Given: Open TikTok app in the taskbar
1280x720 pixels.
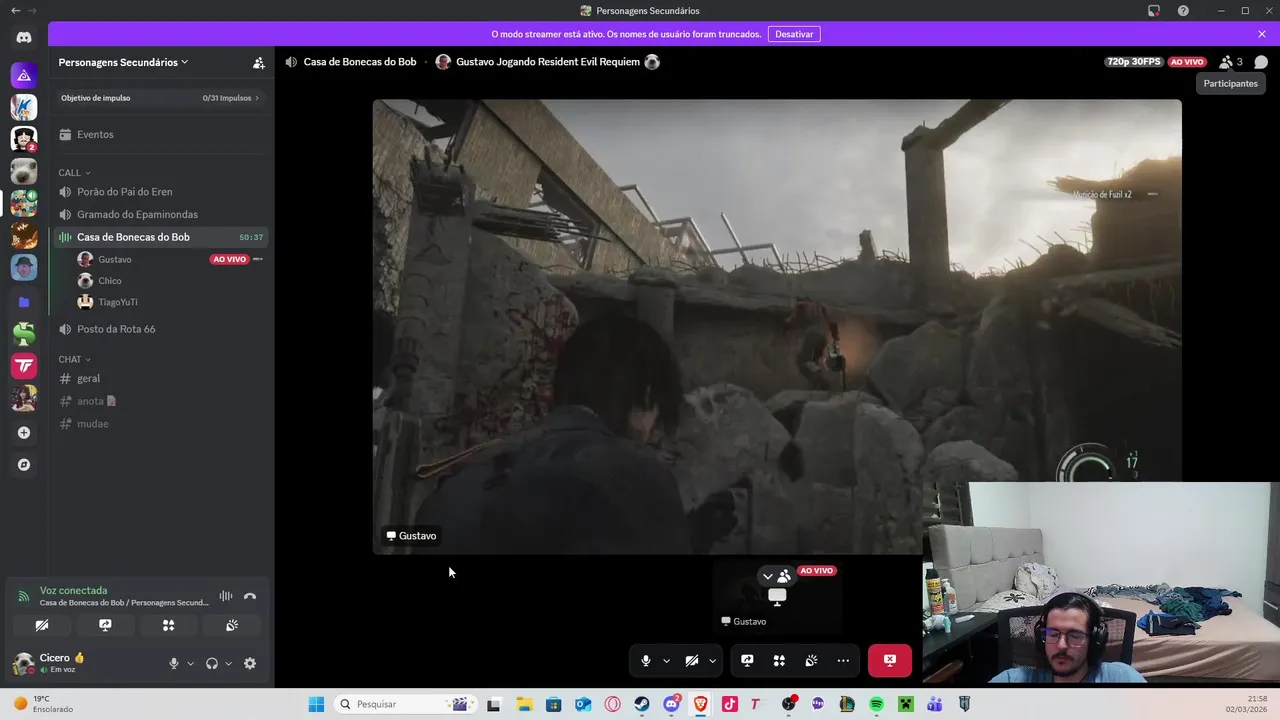Looking at the screenshot, I should (x=729, y=704).
